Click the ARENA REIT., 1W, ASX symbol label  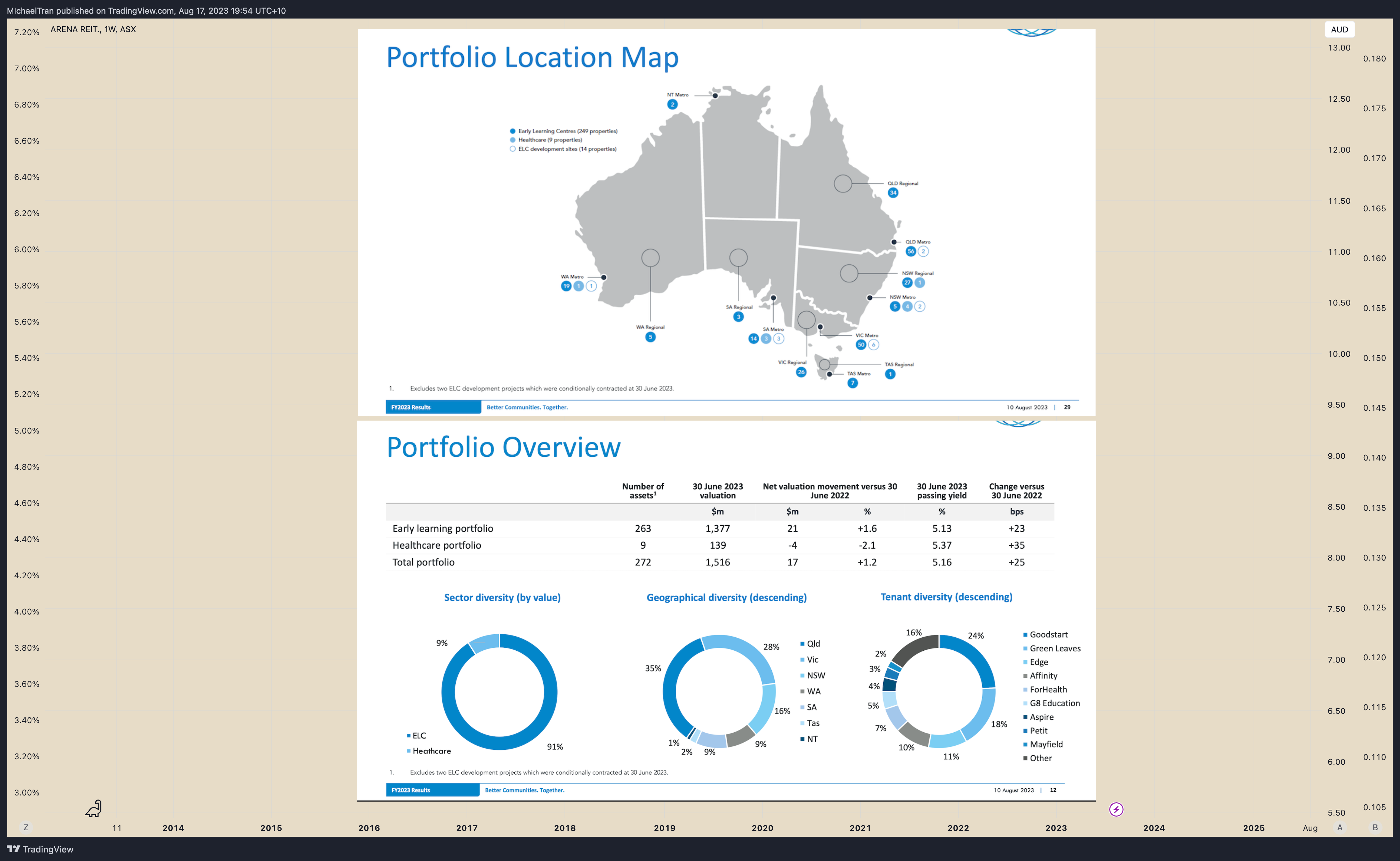click(x=93, y=29)
